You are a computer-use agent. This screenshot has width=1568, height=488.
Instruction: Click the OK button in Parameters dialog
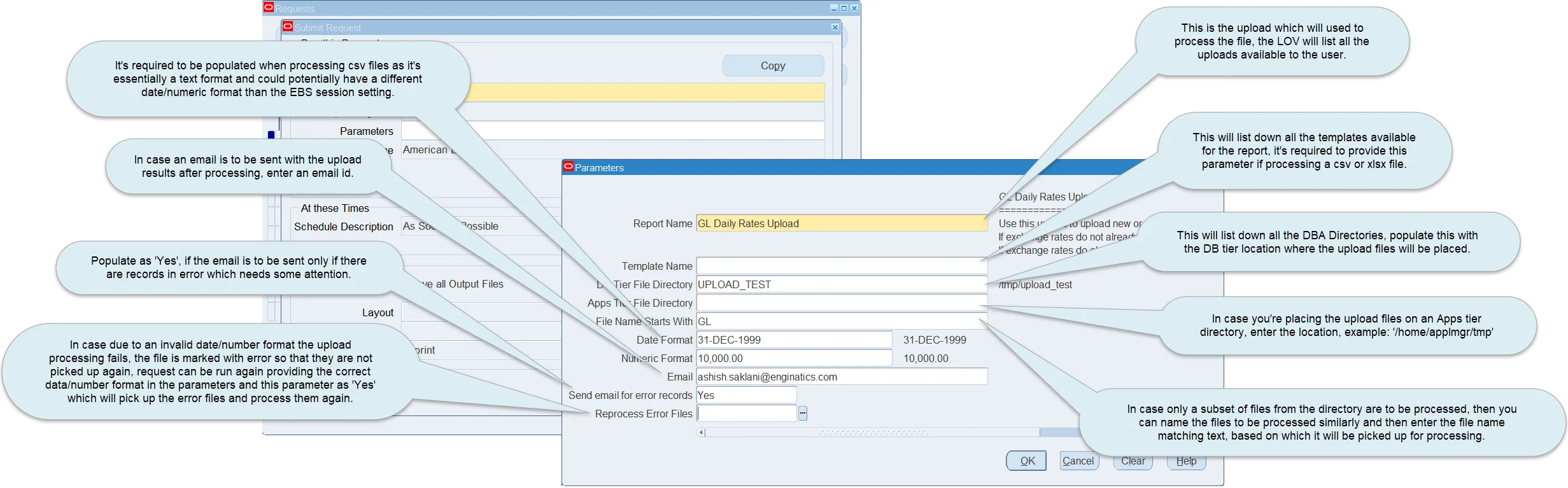[x=1026, y=461]
